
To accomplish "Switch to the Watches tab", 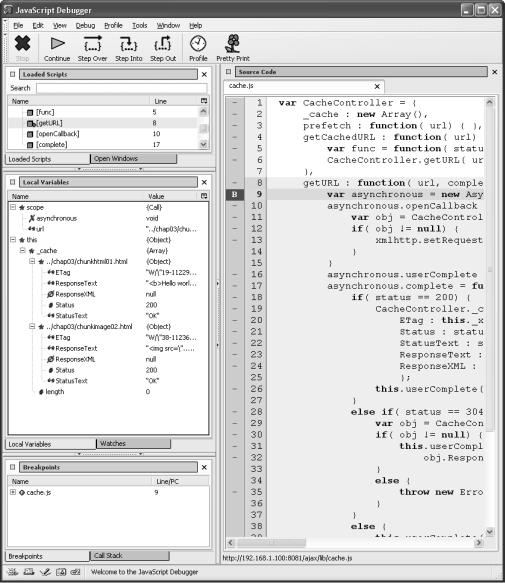I will pos(133,444).
